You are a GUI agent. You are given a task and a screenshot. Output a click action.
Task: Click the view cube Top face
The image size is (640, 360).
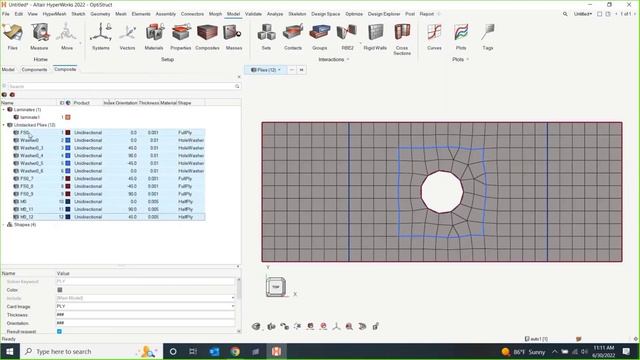(x=276, y=287)
